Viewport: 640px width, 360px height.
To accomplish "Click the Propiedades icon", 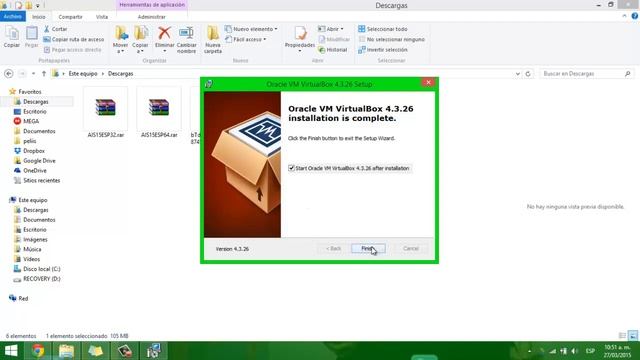I will [x=300, y=34].
